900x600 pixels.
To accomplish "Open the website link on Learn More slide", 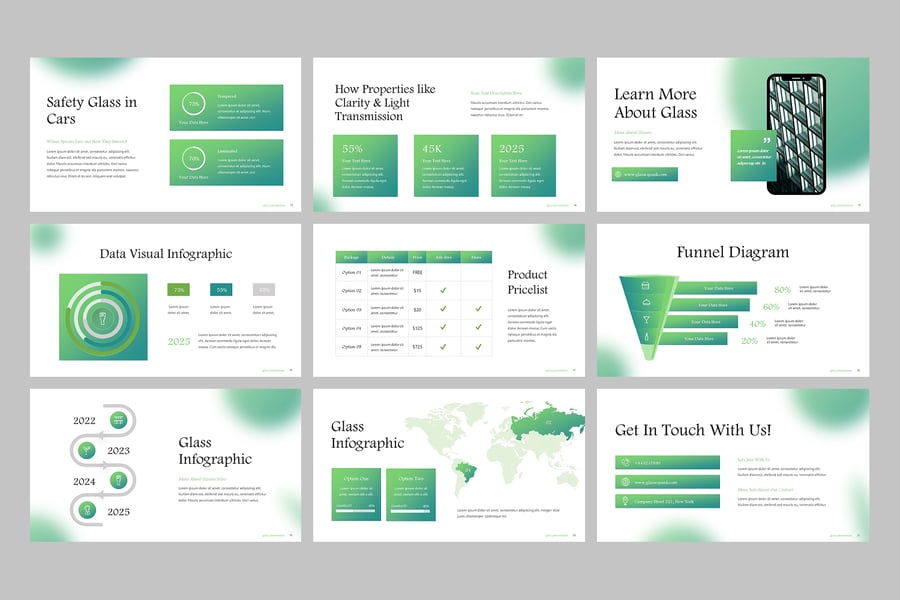I will coord(645,174).
